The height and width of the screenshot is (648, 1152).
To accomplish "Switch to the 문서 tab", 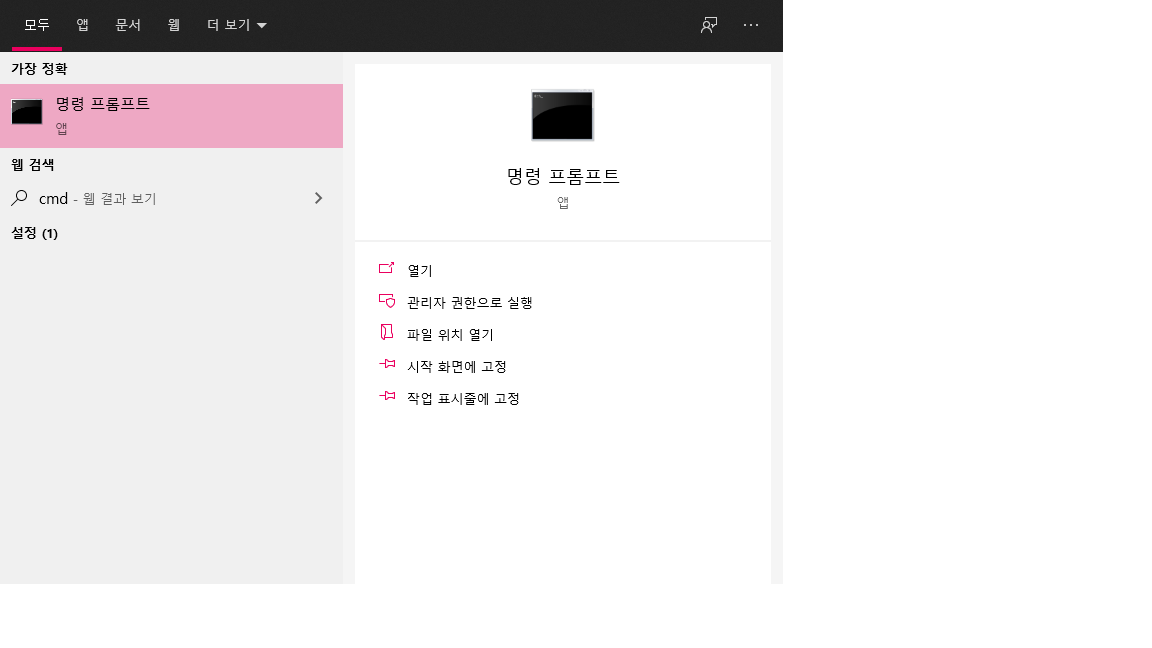I will [x=128, y=25].
